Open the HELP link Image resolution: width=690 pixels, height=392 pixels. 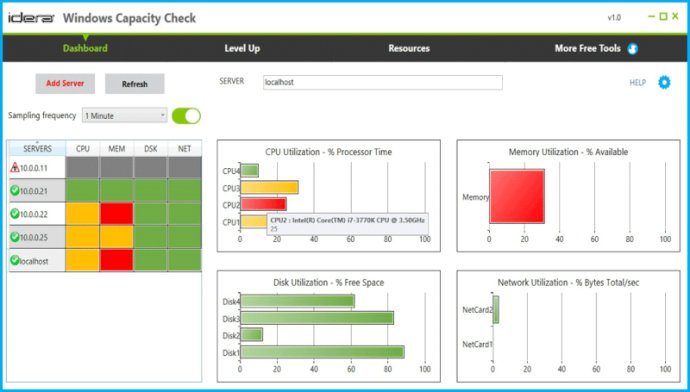point(637,83)
